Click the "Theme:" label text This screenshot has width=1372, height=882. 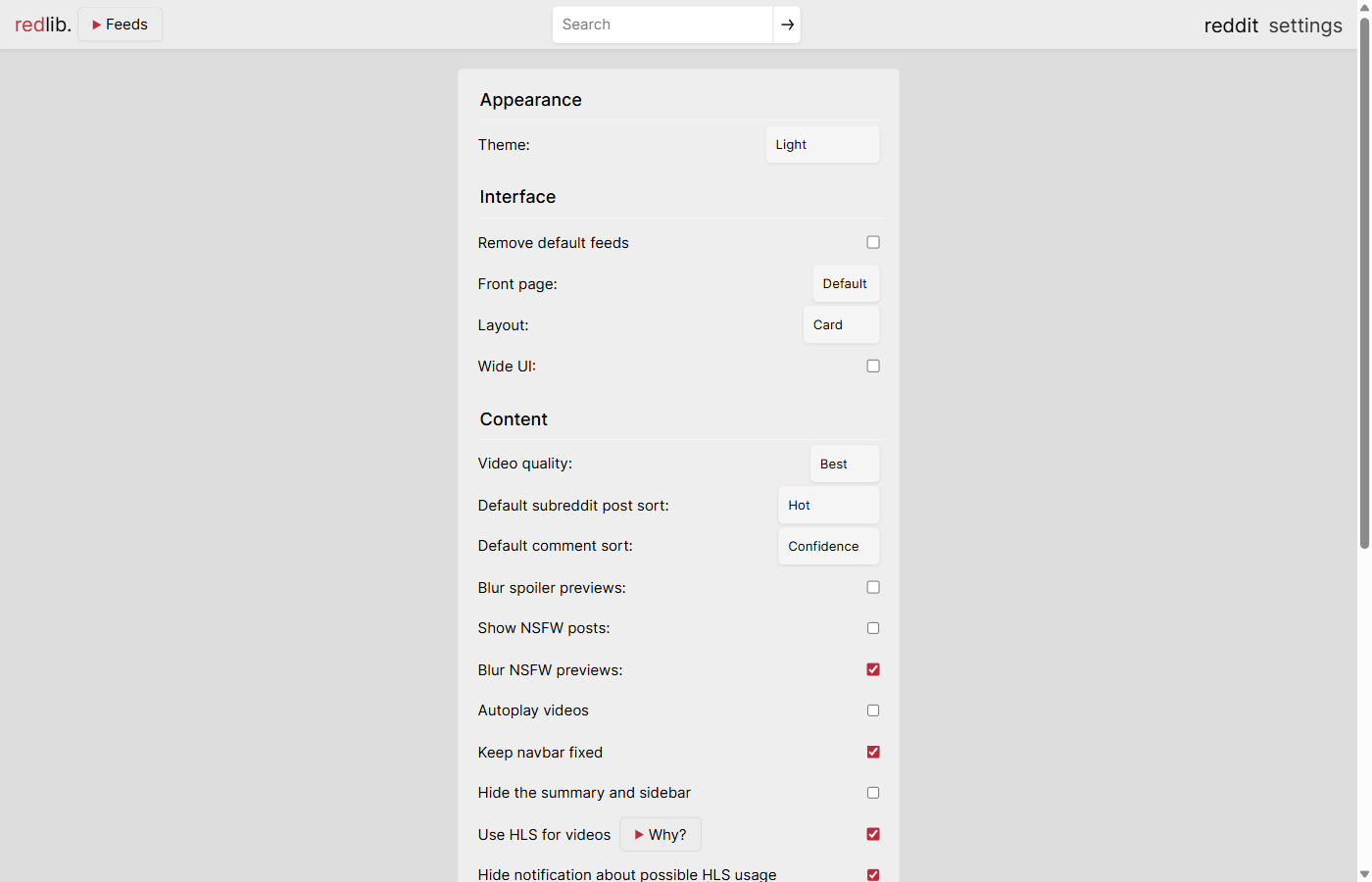pos(504,145)
